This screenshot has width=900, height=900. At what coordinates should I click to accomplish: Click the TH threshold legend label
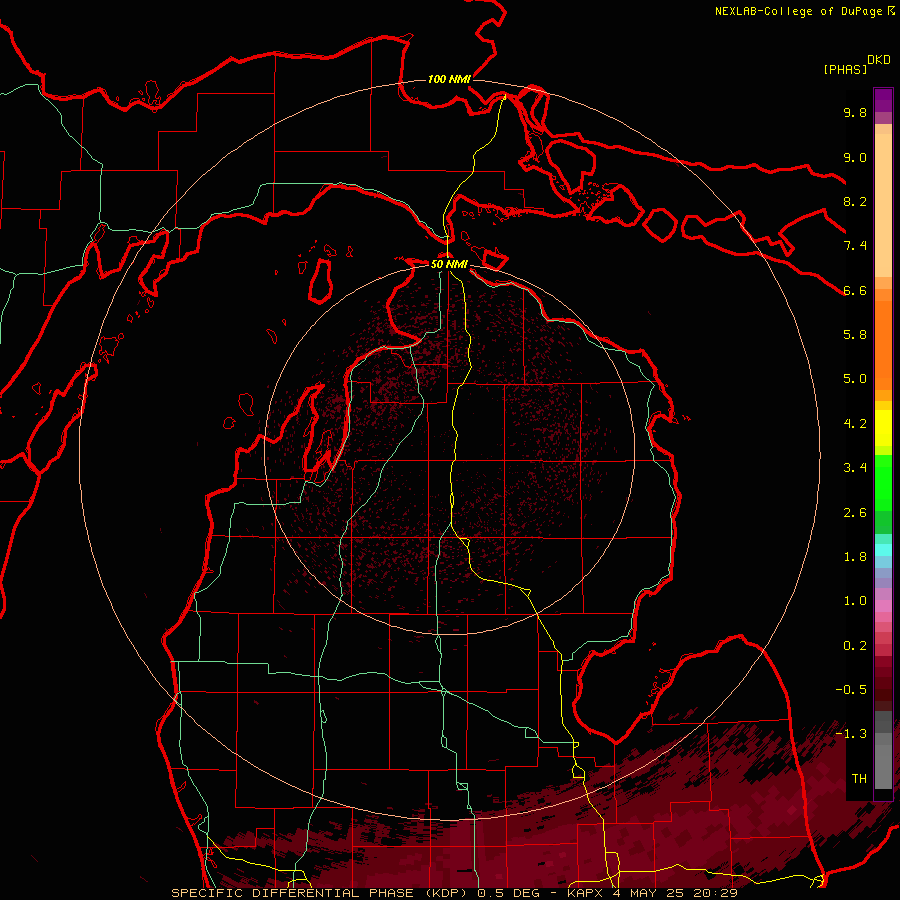859,779
